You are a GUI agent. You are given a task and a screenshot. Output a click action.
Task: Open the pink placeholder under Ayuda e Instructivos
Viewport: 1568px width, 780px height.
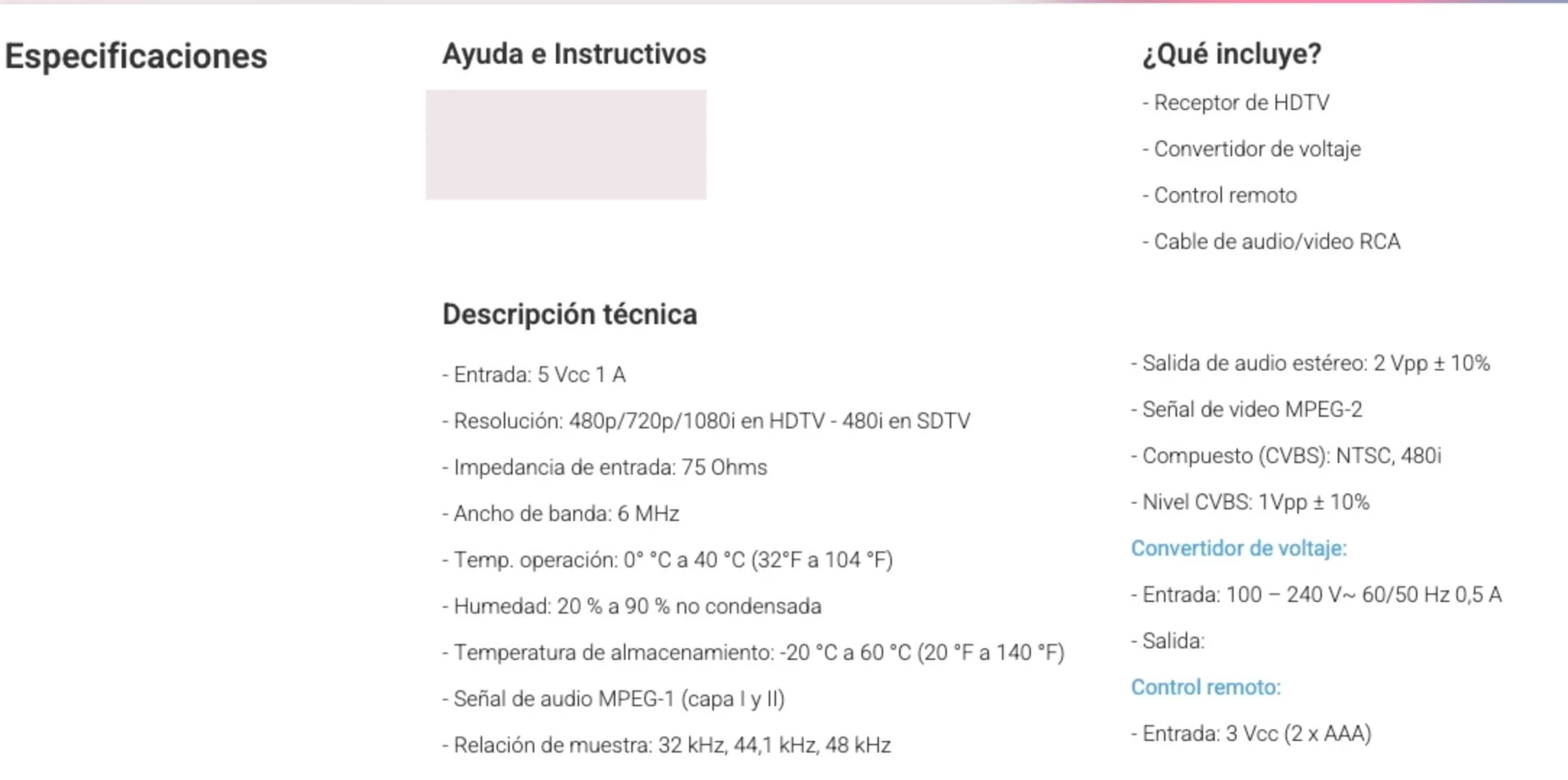coord(565,145)
